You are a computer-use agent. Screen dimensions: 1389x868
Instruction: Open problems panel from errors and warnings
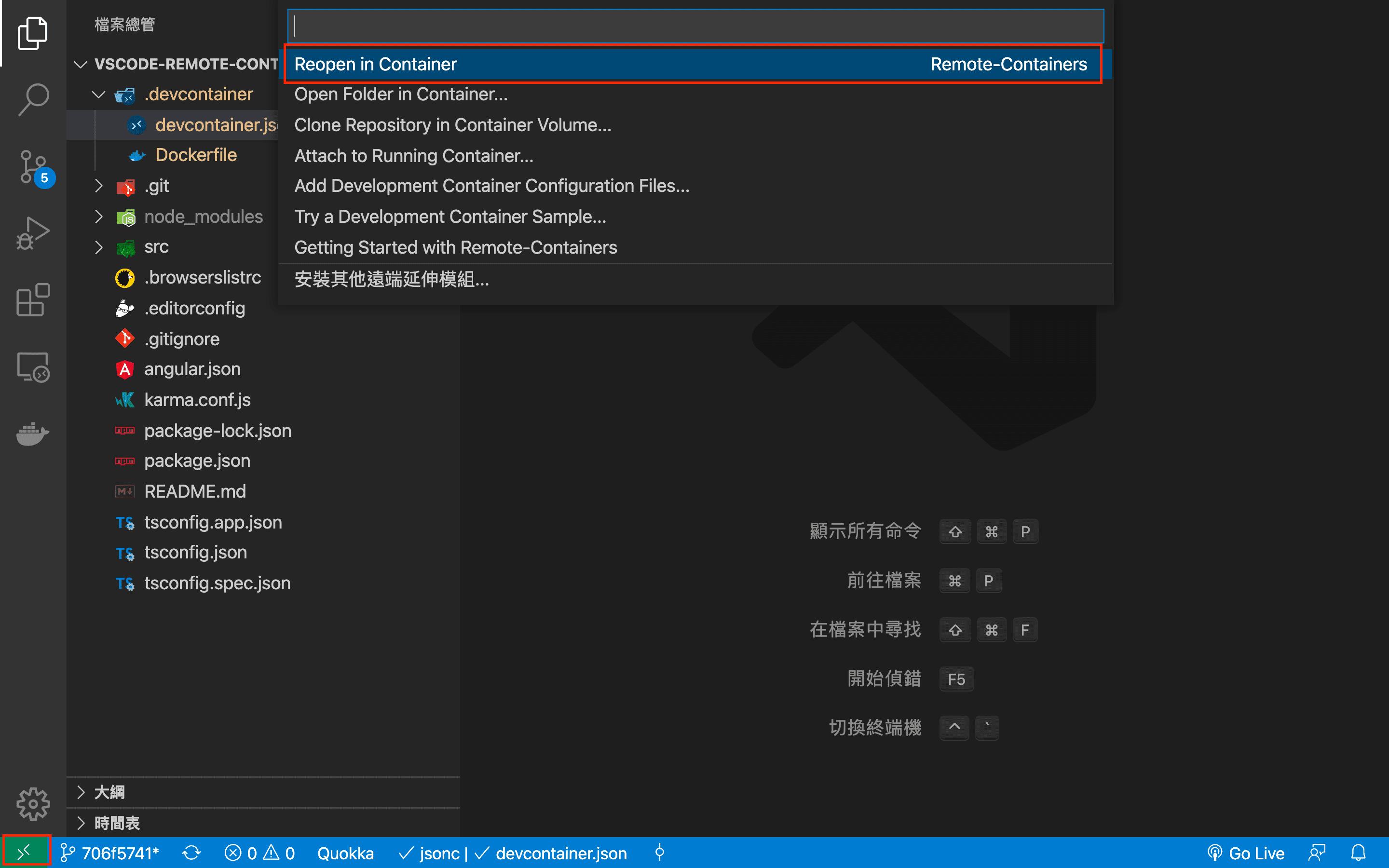pos(259,853)
